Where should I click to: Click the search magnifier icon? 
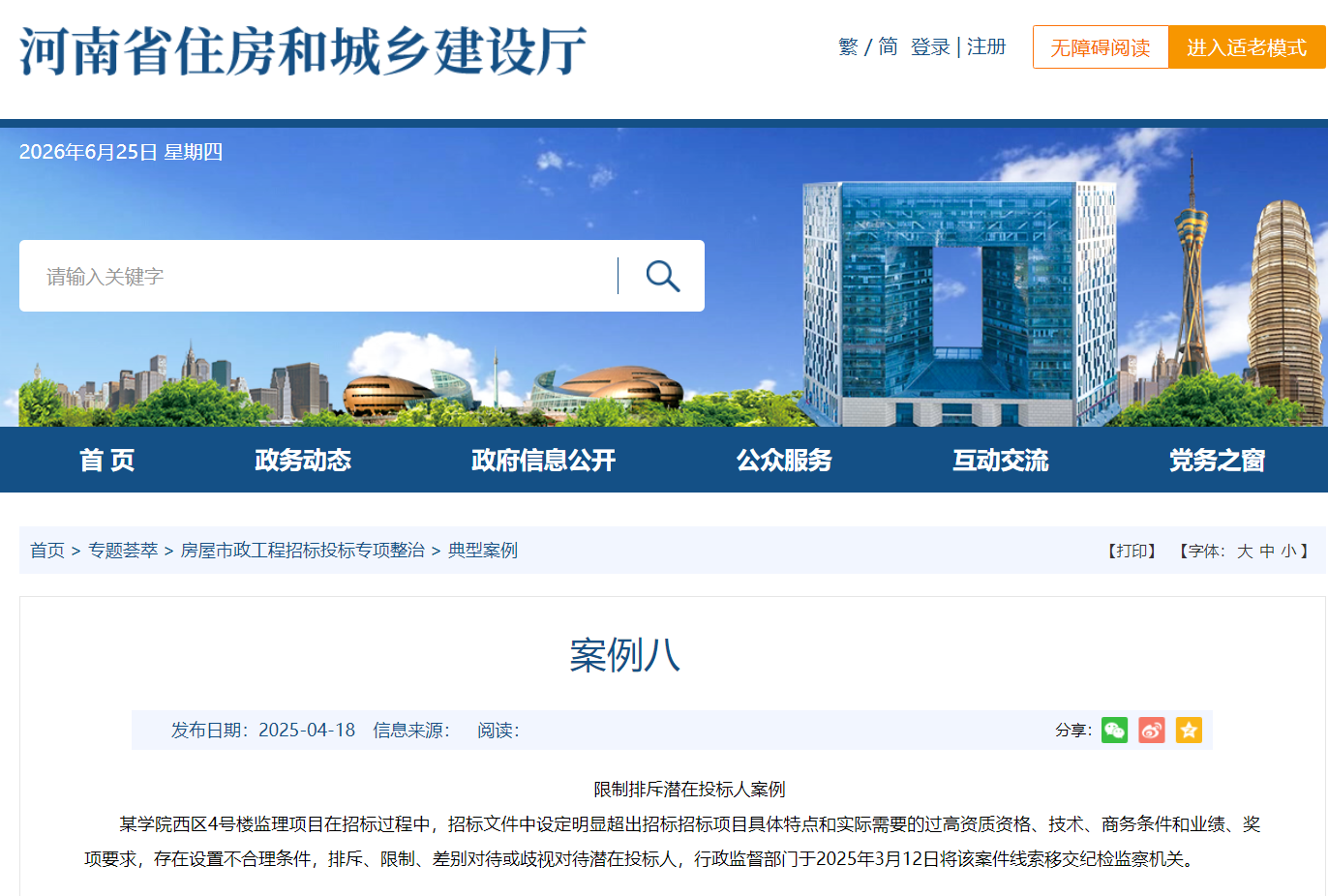click(663, 276)
